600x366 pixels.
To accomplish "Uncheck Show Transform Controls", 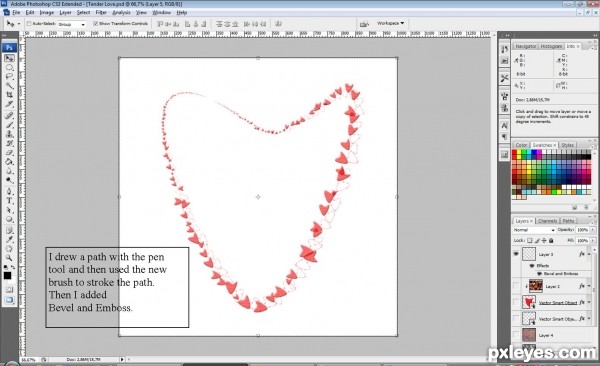I will click(96, 24).
